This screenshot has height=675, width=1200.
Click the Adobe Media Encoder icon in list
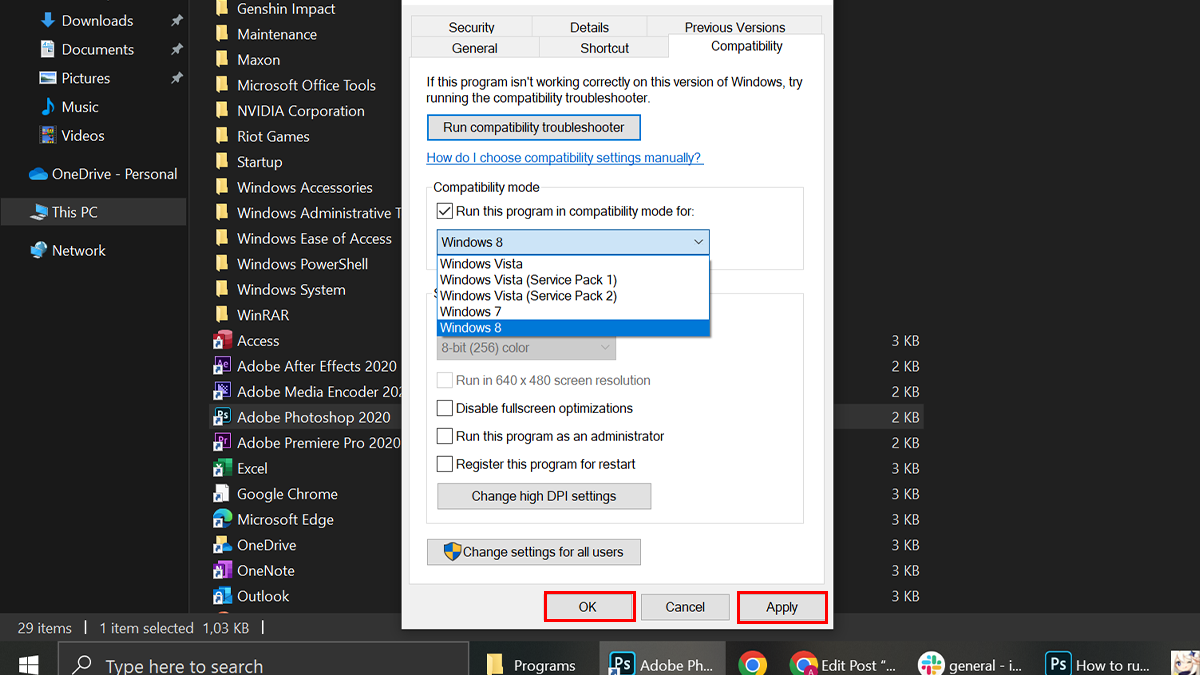[222, 392]
